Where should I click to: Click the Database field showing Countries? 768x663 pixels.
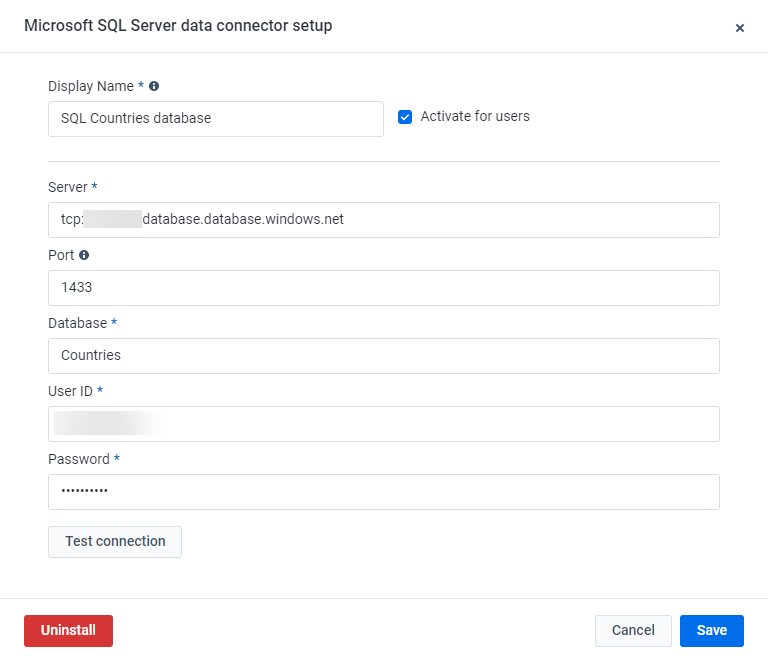click(x=383, y=356)
